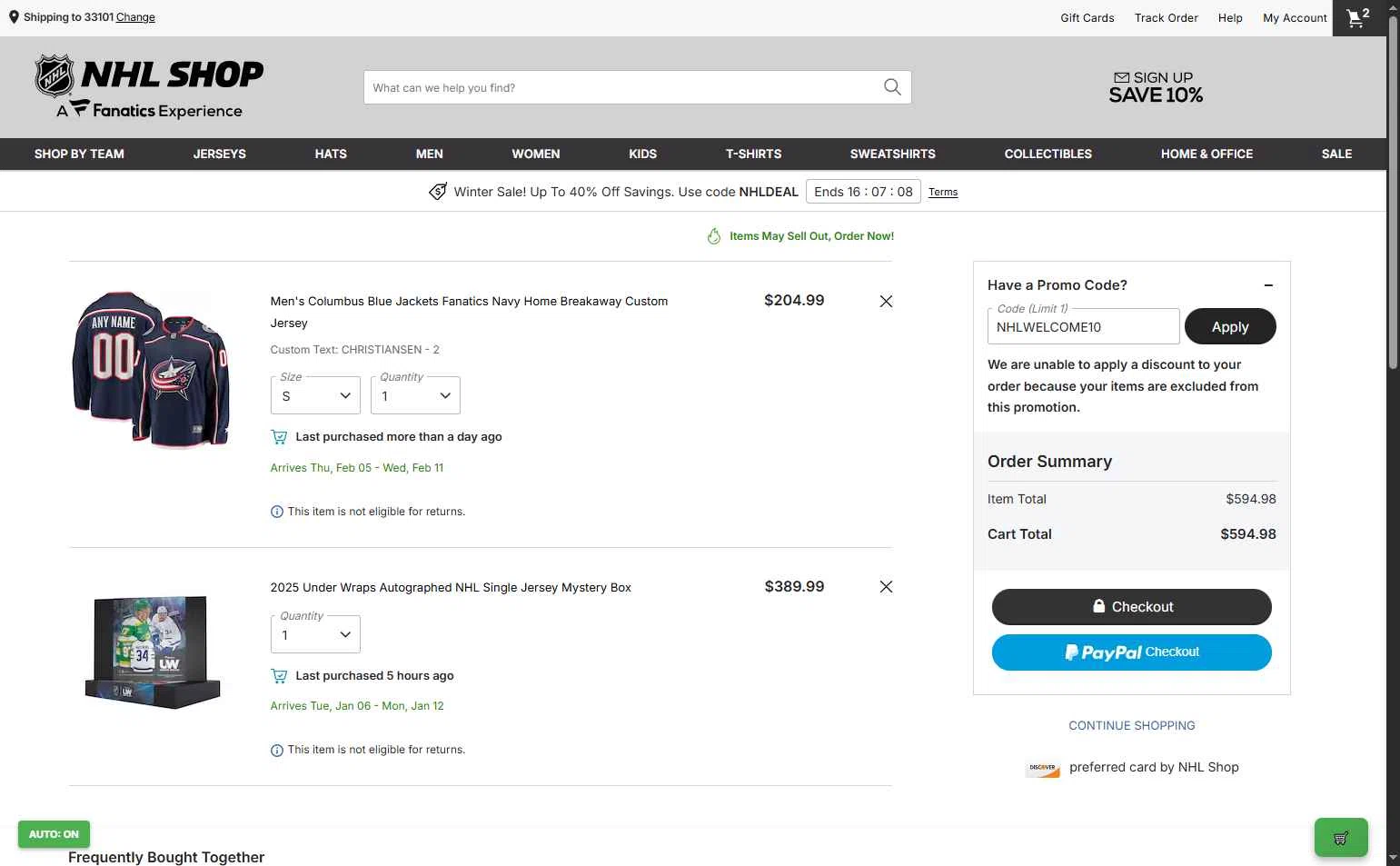
Task: Collapse the promo code section
Action: pos(1268,285)
